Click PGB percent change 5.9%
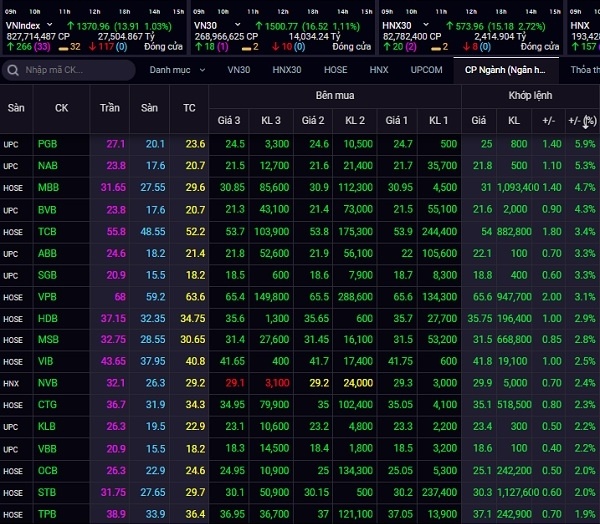This screenshot has width=600, height=524. point(585,144)
